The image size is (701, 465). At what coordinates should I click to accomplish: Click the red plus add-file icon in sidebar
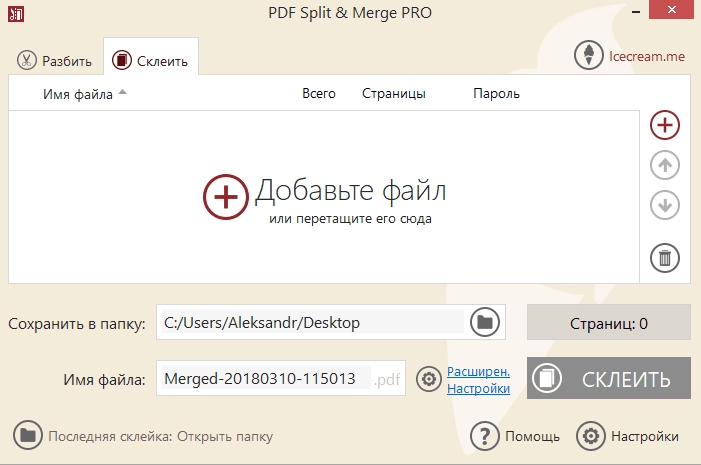(665, 125)
